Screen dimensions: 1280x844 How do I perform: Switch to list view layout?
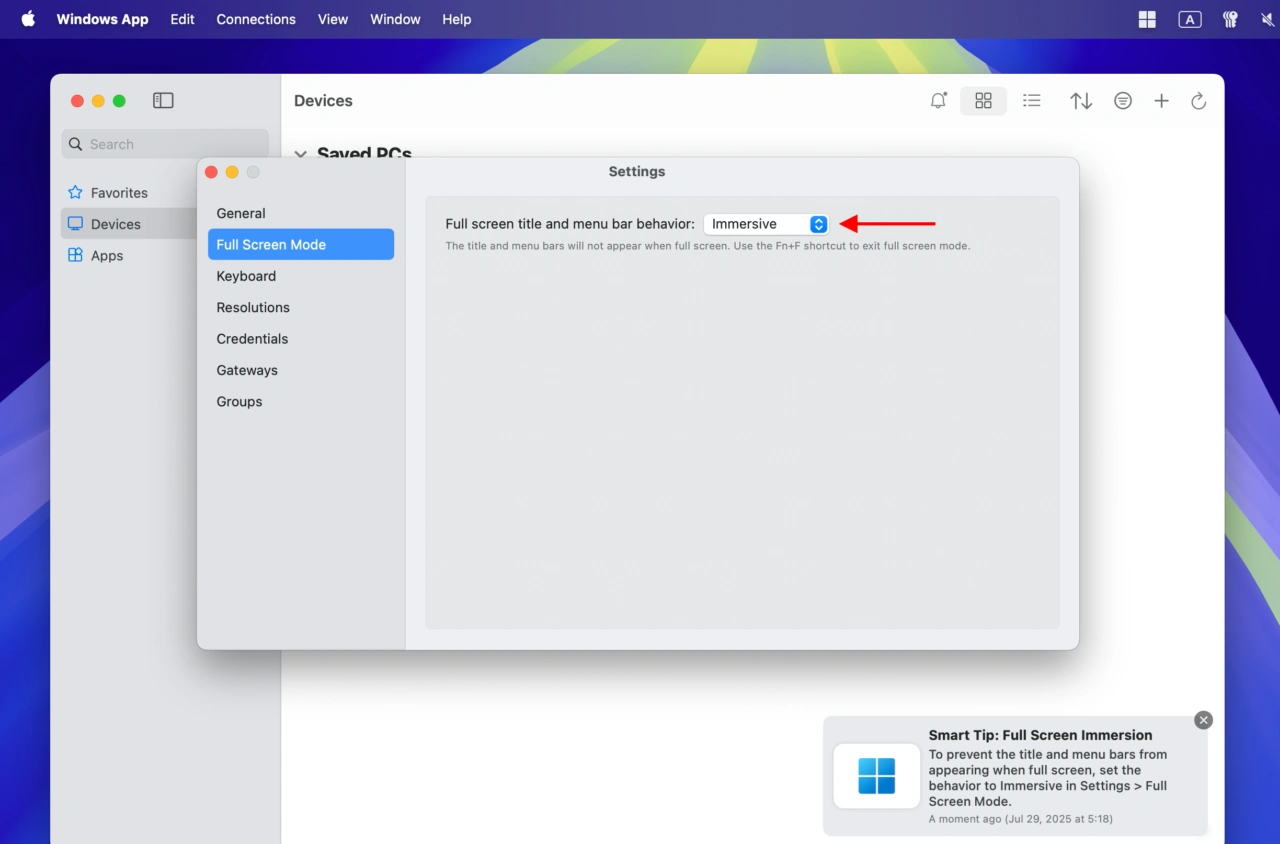coord(1032,101)
